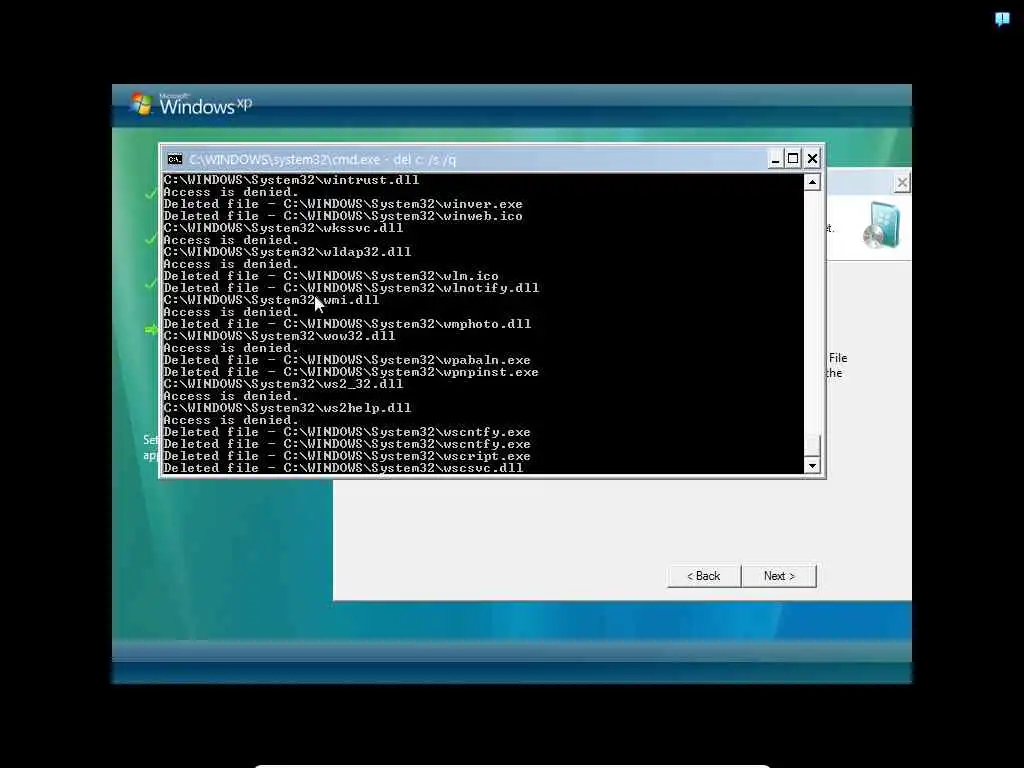
Task: Close the cmd.exe command window
Action: click(x=812, y=159)
